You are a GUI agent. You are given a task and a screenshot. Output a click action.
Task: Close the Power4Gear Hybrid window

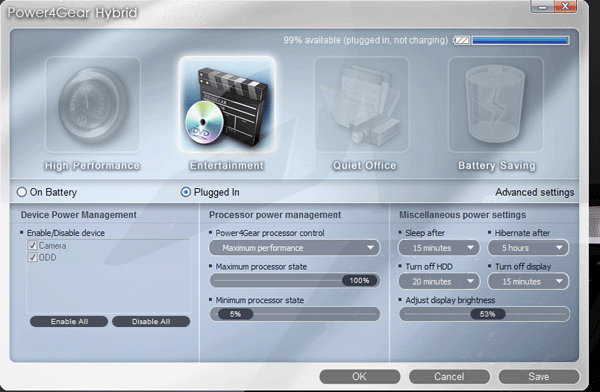click(565, 7)
